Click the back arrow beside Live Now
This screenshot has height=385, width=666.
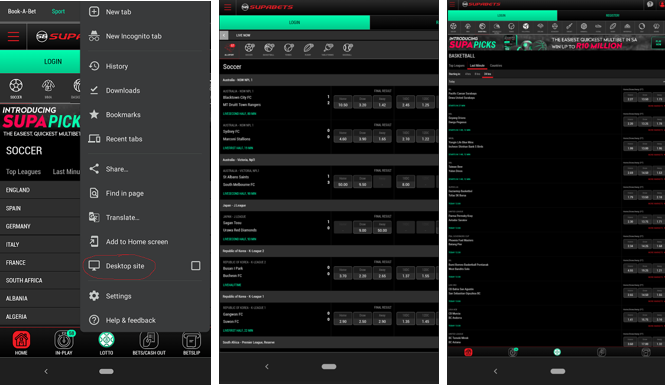point(224,35)
